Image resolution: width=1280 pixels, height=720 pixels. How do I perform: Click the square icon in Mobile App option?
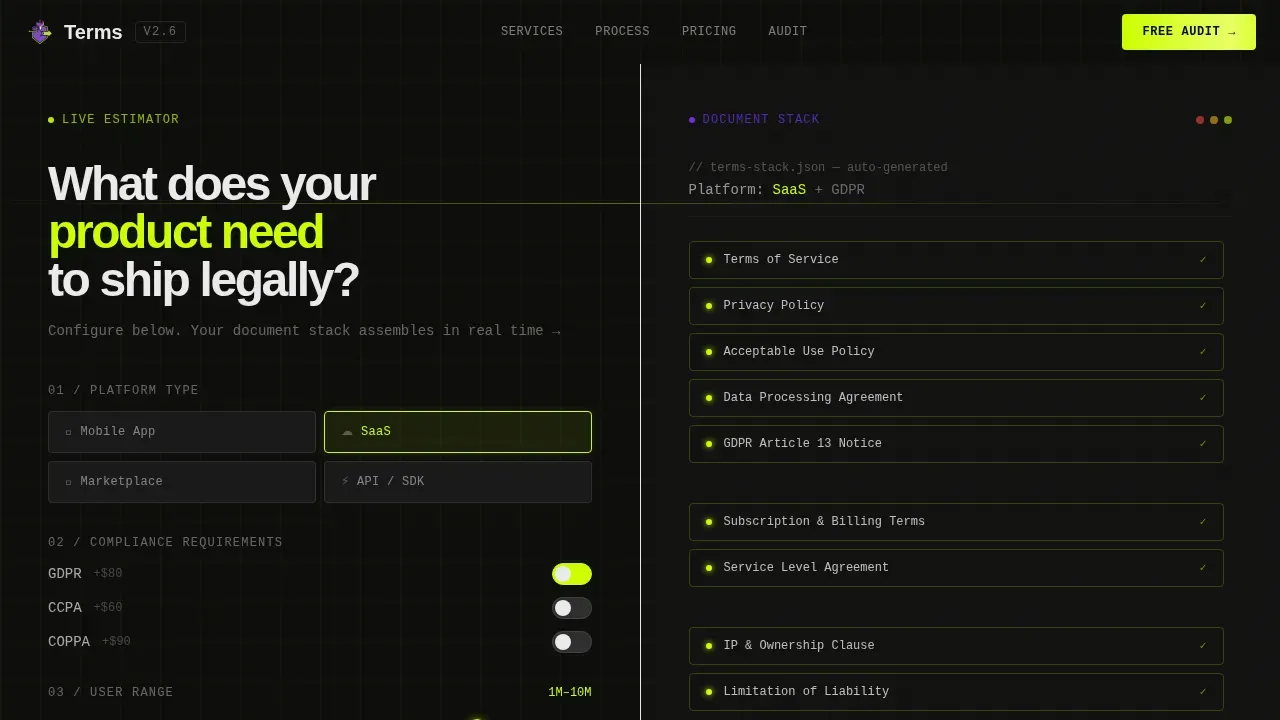tap(68, 432)
